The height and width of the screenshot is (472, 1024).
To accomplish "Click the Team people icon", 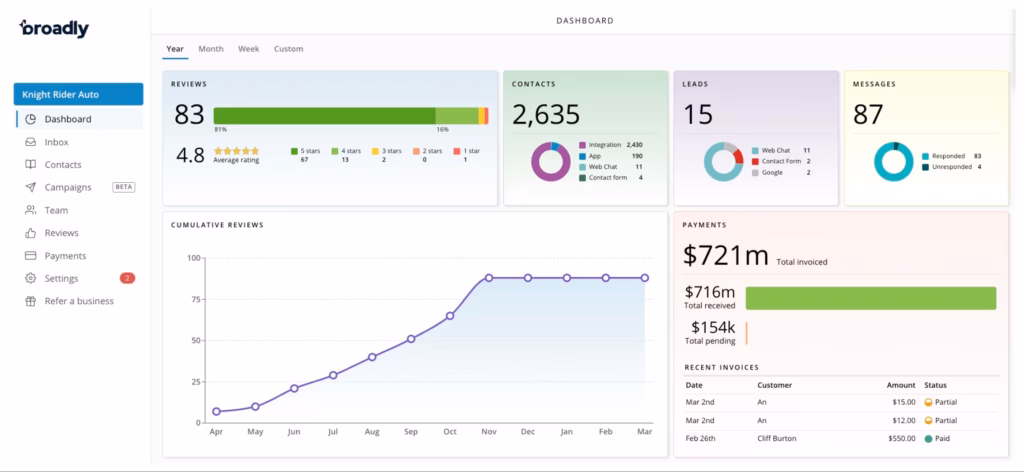I will pyautogui.click(x=30, y=210).
